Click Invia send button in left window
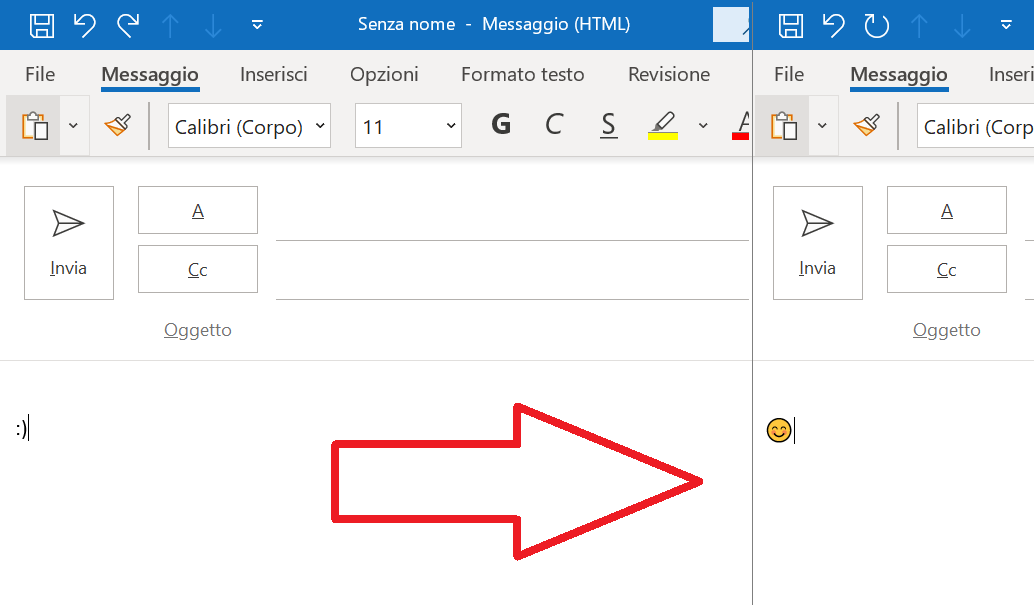Viewport: 1034px width, 605px height. point(69,243)
